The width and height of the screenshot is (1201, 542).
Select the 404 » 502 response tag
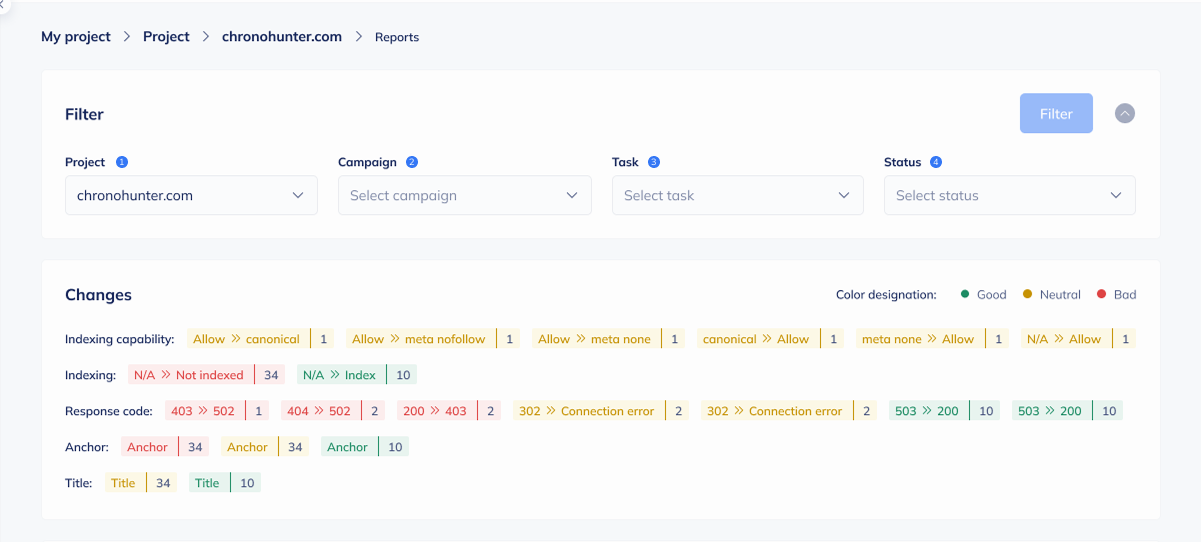[x=331, y=411]
